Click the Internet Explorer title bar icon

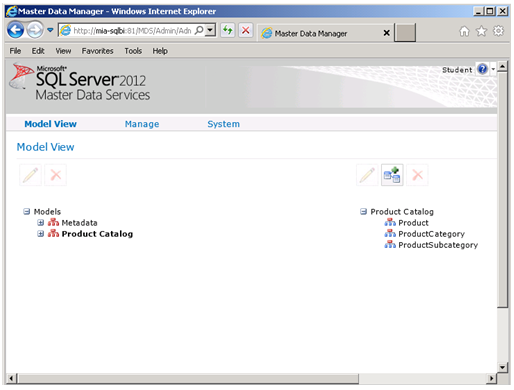point(12,11)
